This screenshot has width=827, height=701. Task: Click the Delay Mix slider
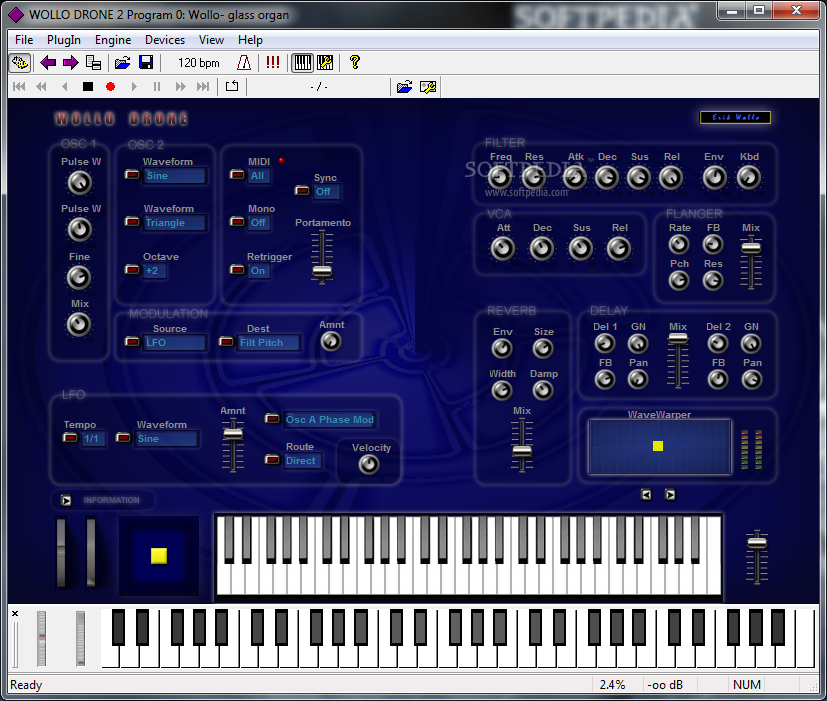[678, 361]
